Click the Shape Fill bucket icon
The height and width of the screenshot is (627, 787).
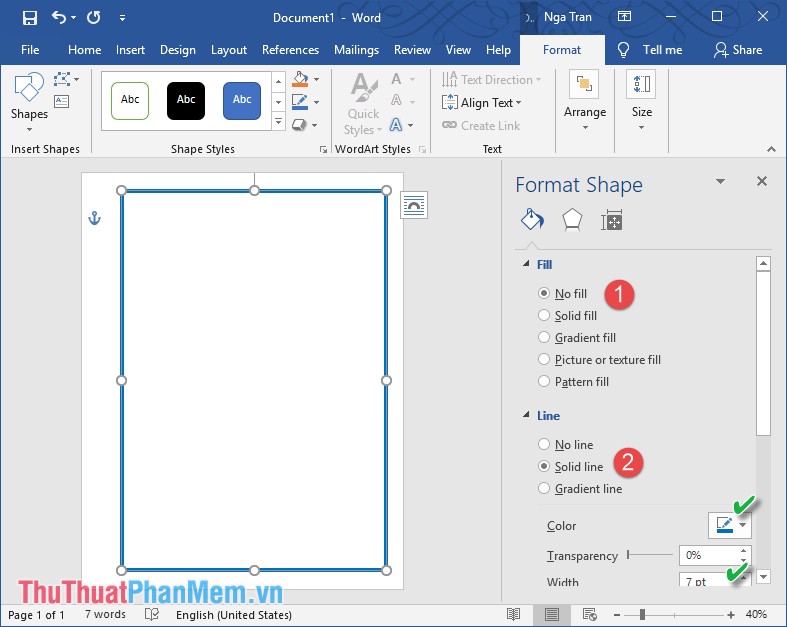pyautogui.click(x=300, y=79)
